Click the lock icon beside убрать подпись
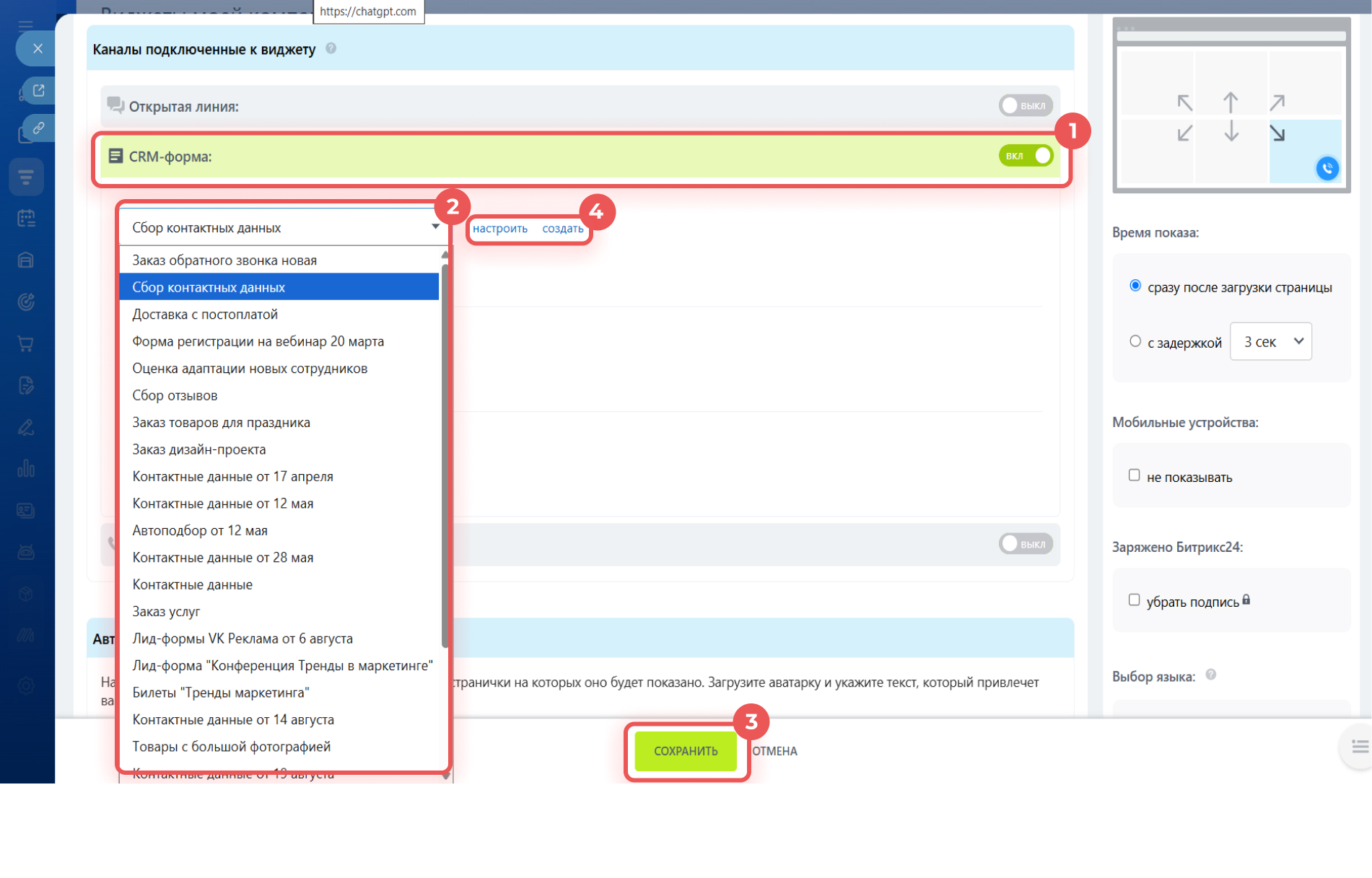 (1246, 600)
